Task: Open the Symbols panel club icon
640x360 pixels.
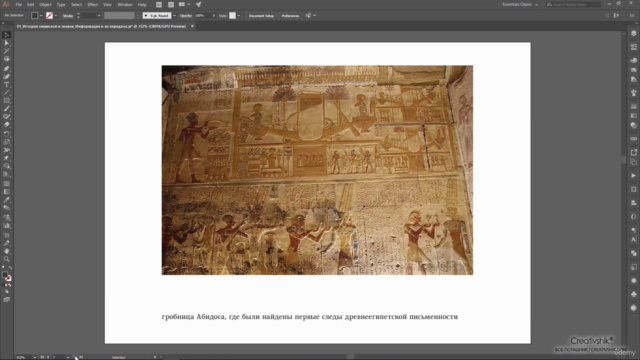Action: tap(633, 294)
